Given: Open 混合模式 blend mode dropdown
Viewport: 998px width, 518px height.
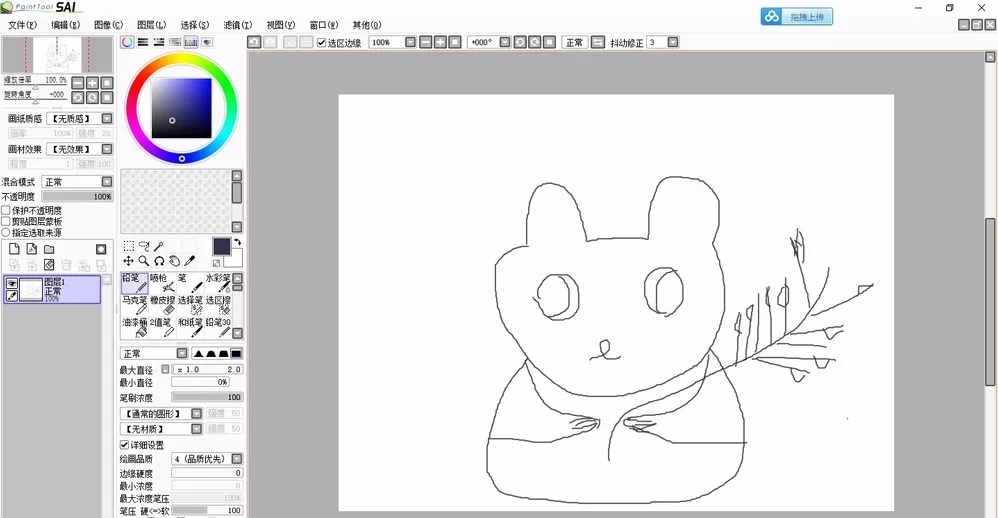Looking at the screenshot, I should pyautogui.click(x=107, y=182).
